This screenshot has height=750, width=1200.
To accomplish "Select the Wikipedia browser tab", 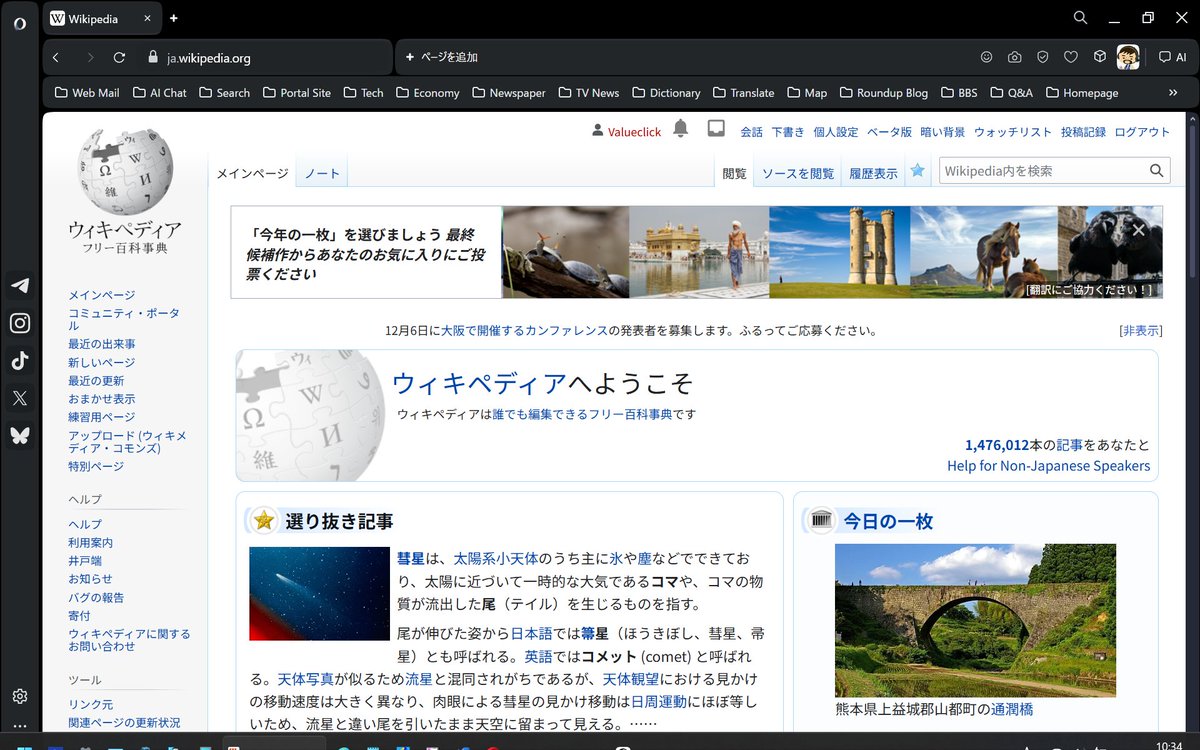I will 102,18.
